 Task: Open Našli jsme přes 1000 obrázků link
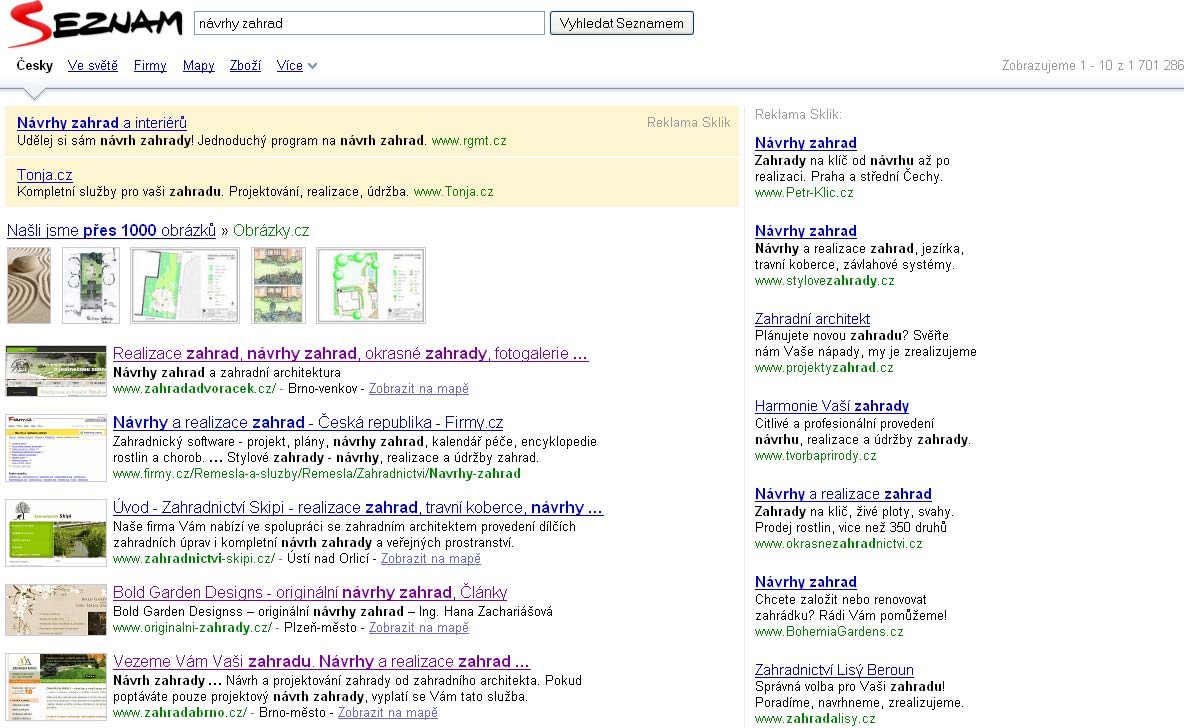coord(111,230)
